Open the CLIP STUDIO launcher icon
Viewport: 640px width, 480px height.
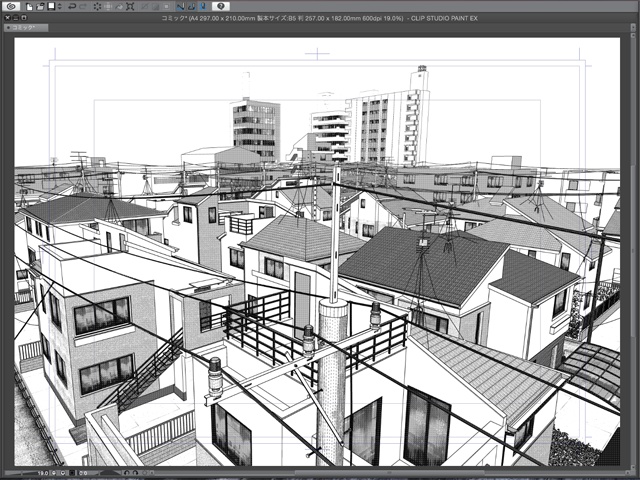tap(11, 6)
